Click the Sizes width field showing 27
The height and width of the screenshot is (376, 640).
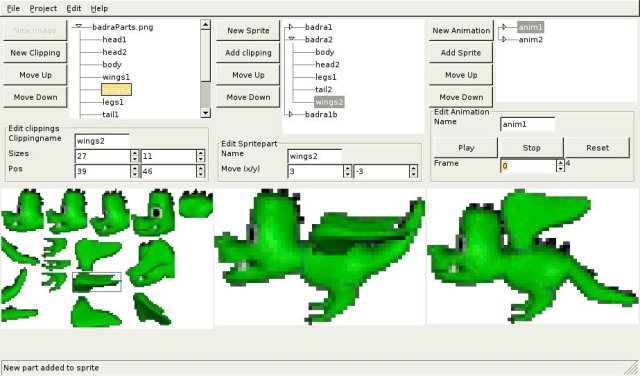[103, 156]
